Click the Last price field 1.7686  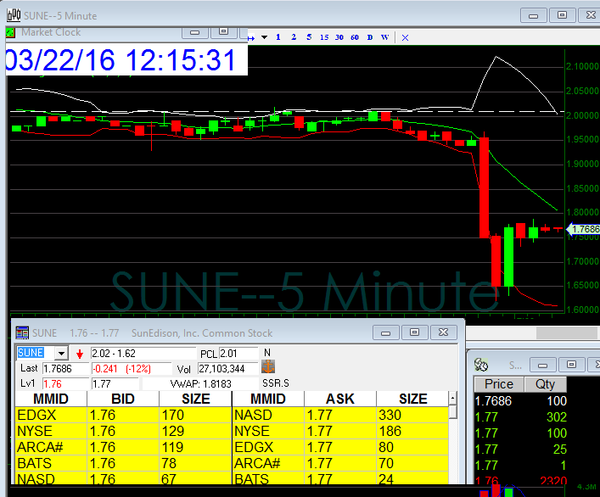click(65, 369)
